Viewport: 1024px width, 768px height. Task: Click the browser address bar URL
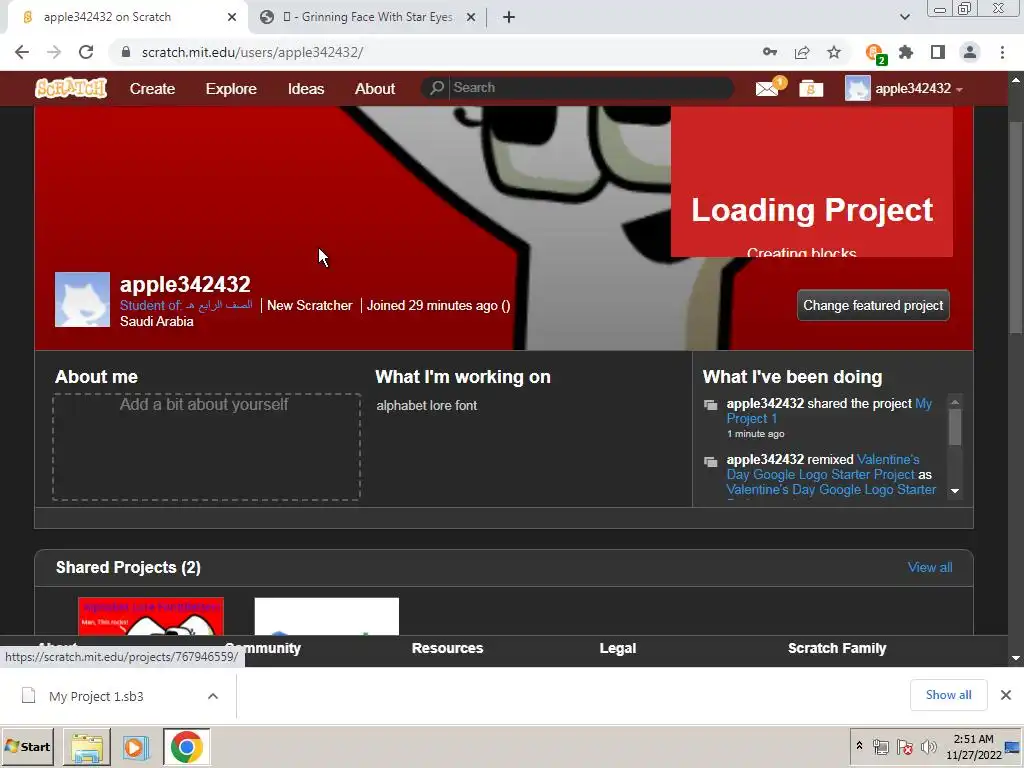point(252,52)
